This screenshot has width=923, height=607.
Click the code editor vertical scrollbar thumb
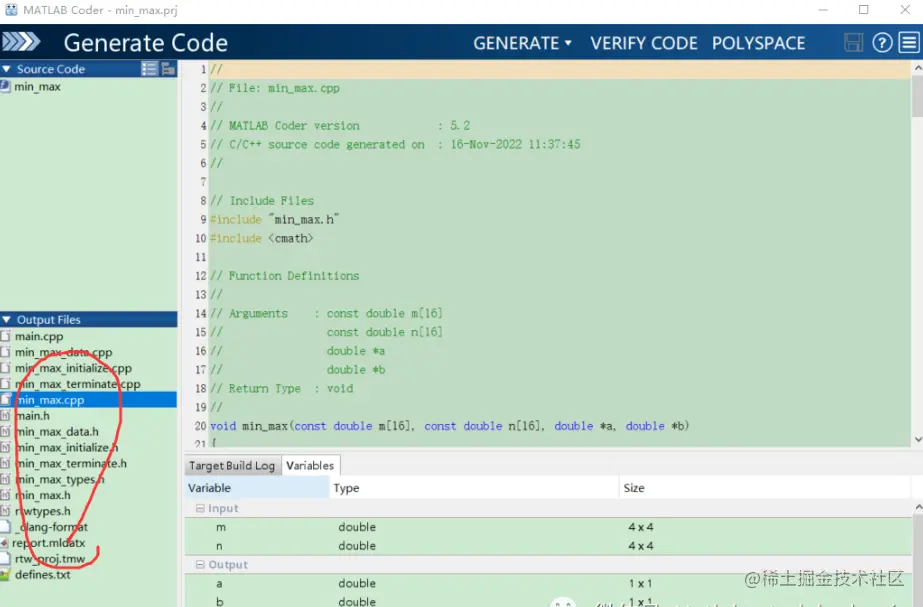[918, 96]
